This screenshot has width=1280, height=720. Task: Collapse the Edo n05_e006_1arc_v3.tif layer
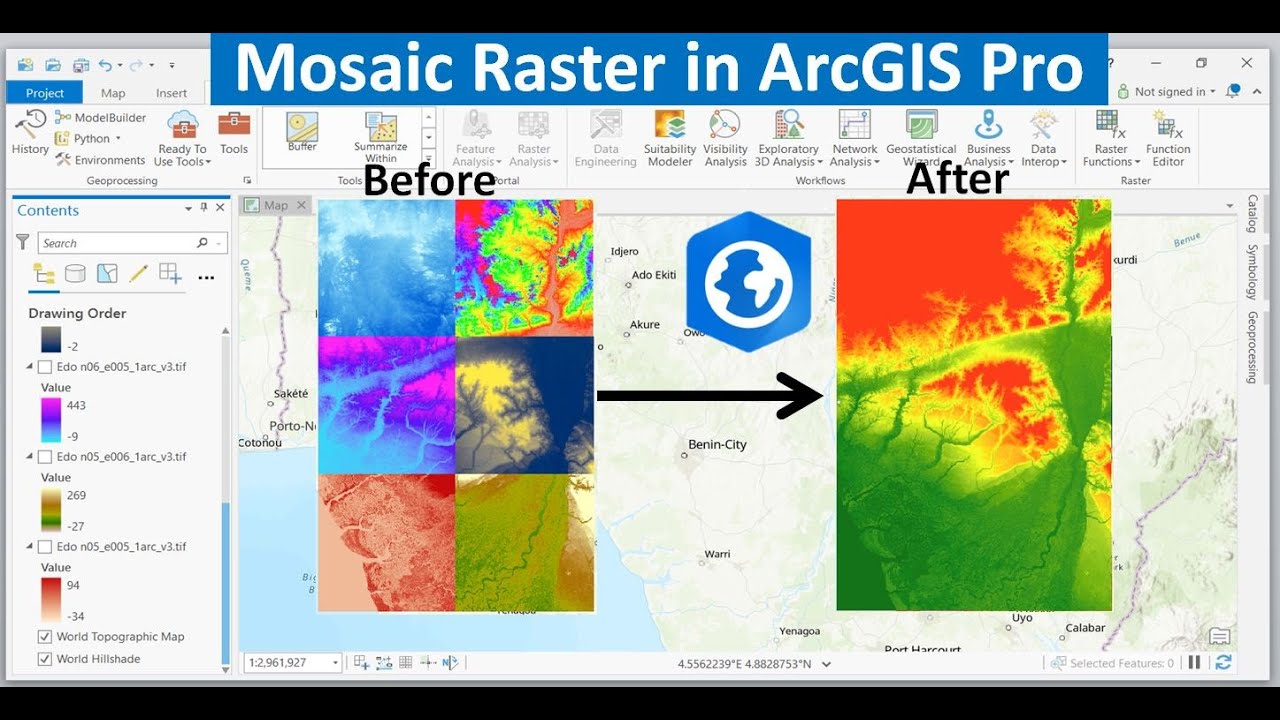(29, 457)
